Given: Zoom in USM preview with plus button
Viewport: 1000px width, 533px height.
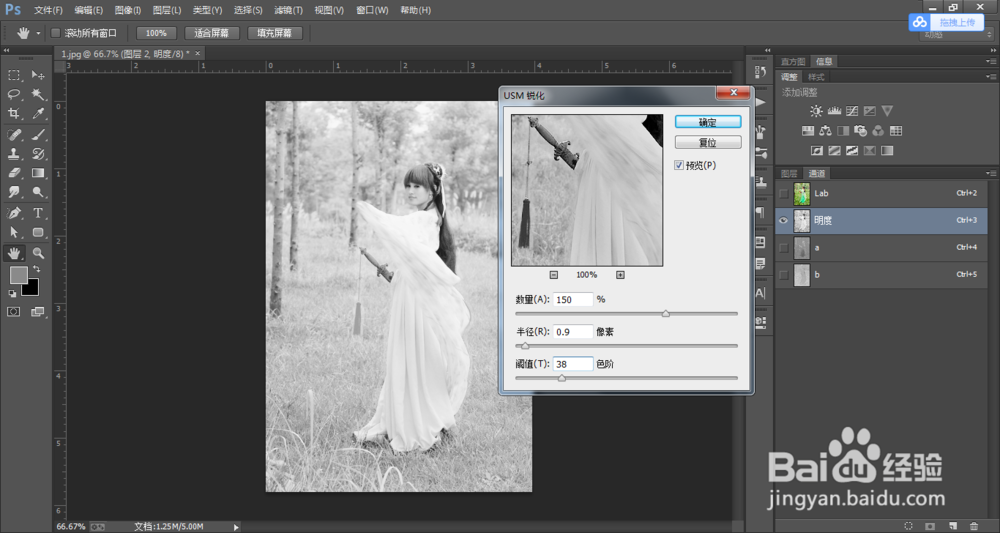Looking at the screenshot, I should click(x=621, y=275).
